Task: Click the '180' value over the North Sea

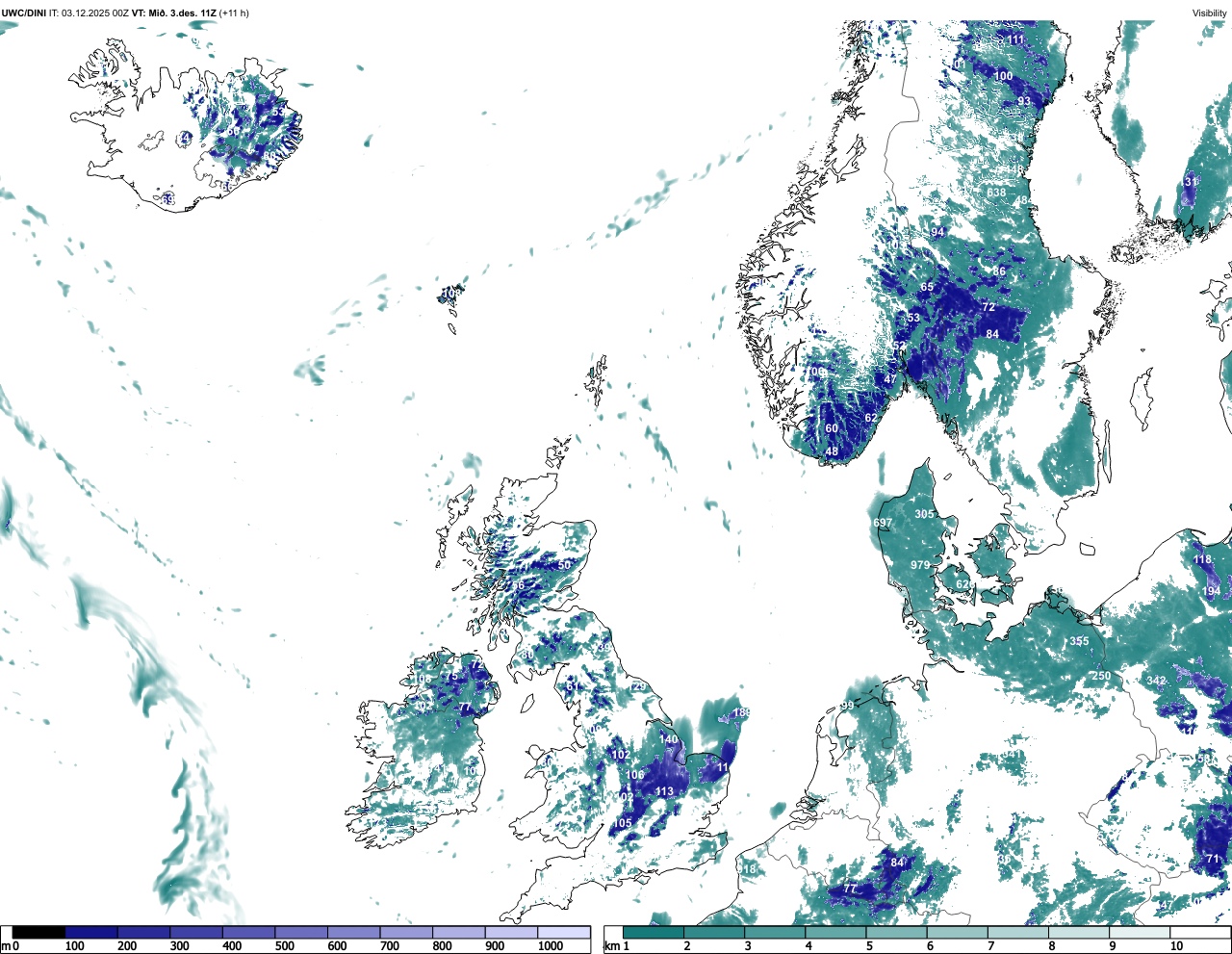Action: coord(740,712)
